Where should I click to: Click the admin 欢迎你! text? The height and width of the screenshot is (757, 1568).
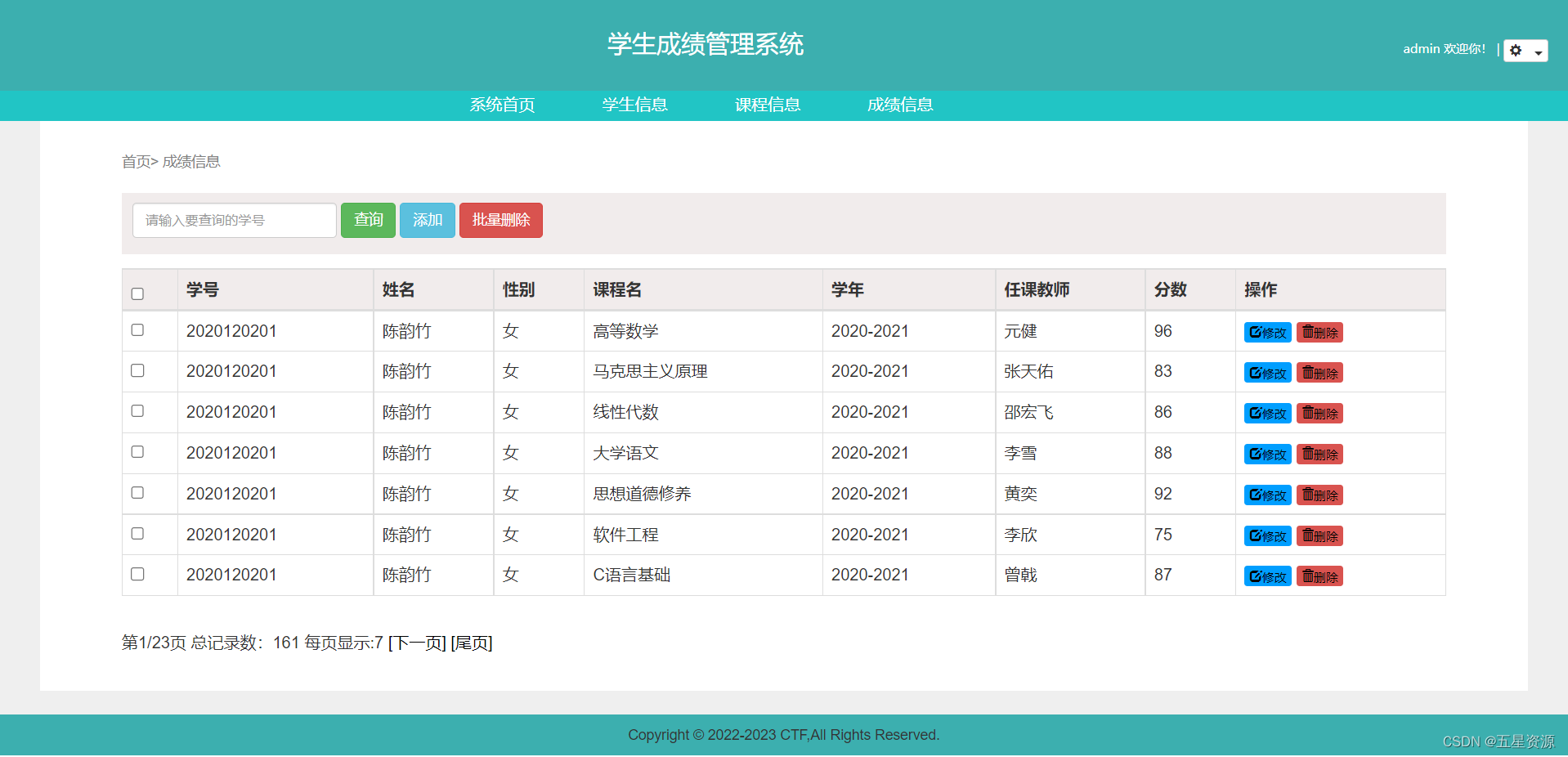[1444, 49]
